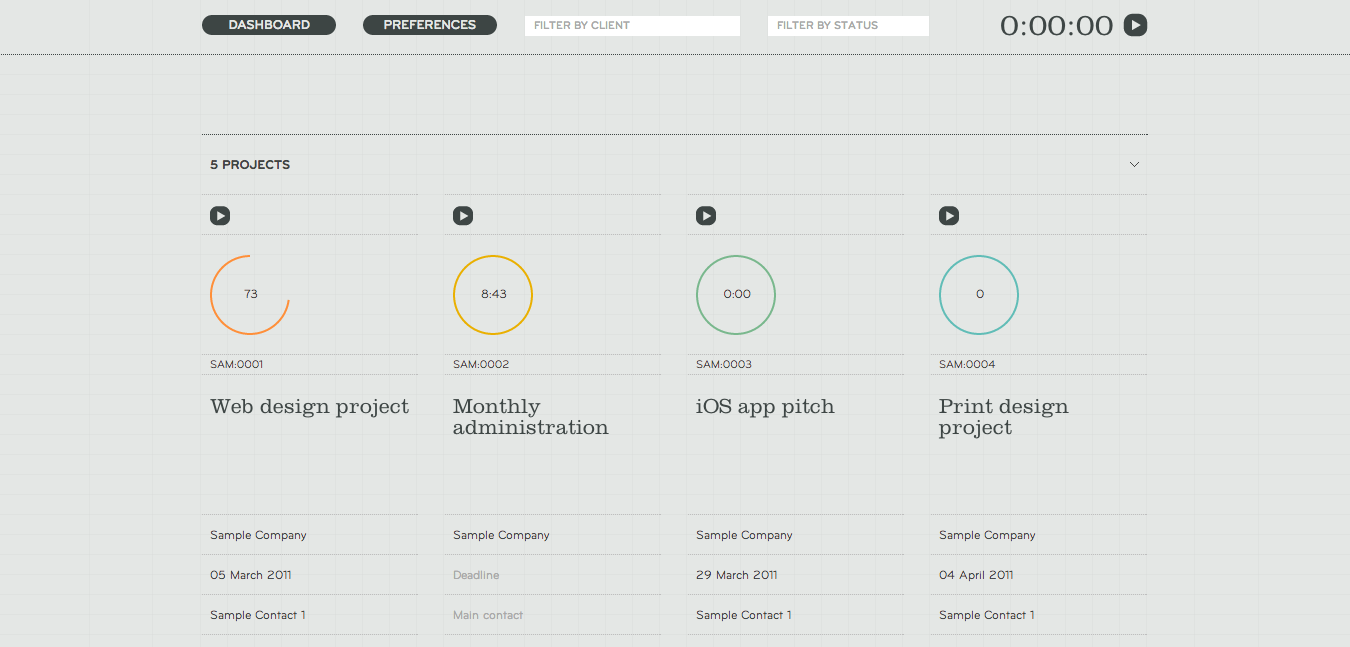Viewport: 1350px width, 647px height.
Task: Click the 0:00:00 timer display
Action: coord(1056,25)
